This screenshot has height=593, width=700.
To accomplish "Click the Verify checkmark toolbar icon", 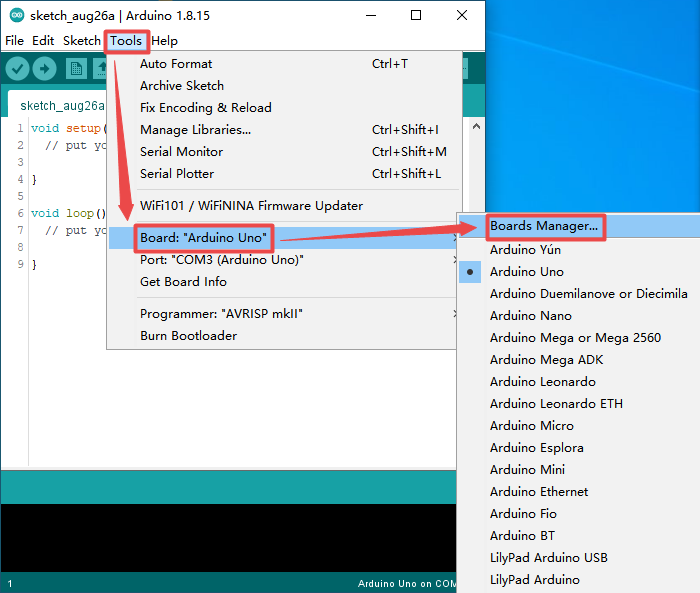I will click(x=17, y=69).
